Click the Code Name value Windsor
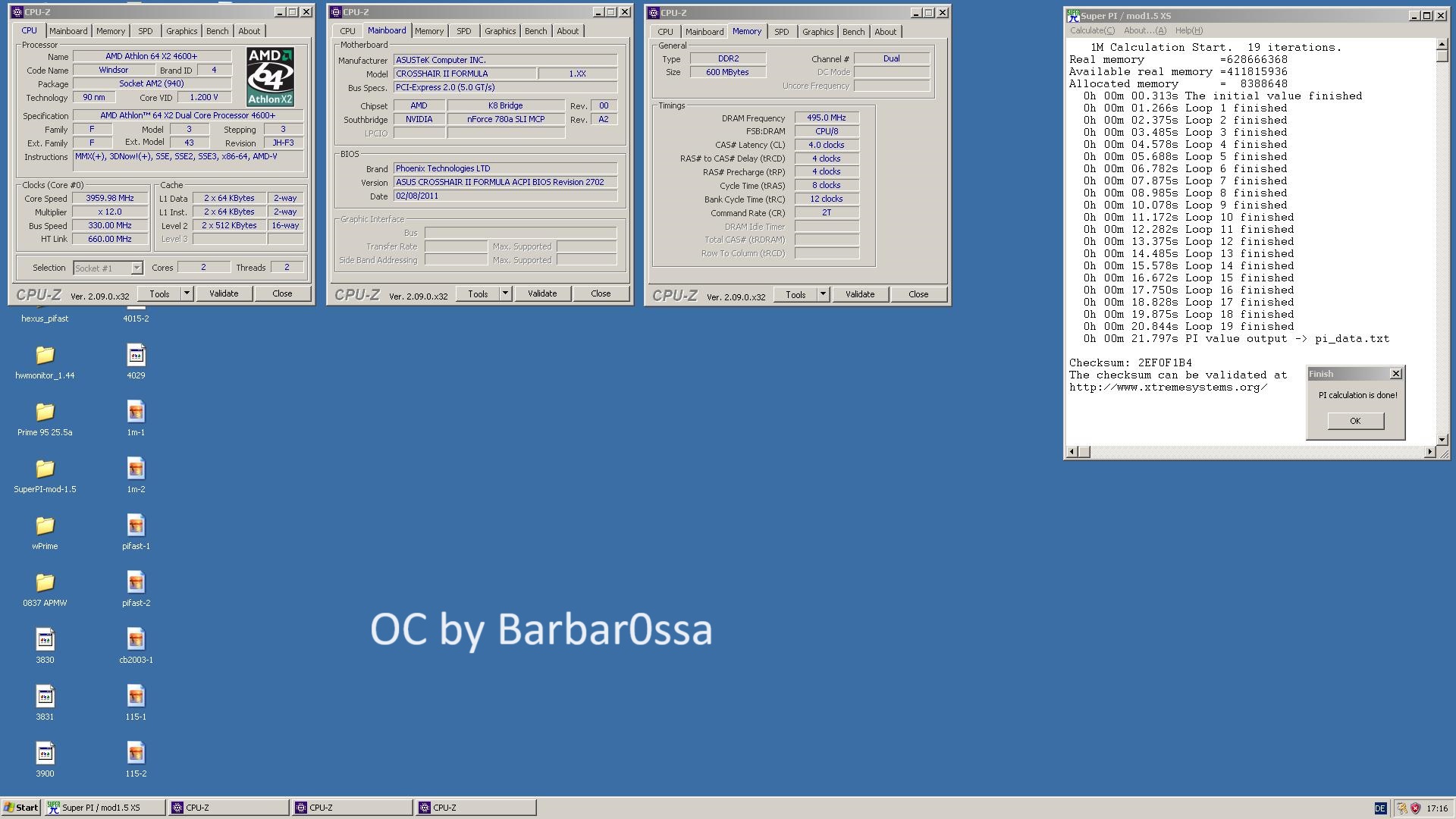Viewport: 1456px width, 819px height. tap(113, 71)
